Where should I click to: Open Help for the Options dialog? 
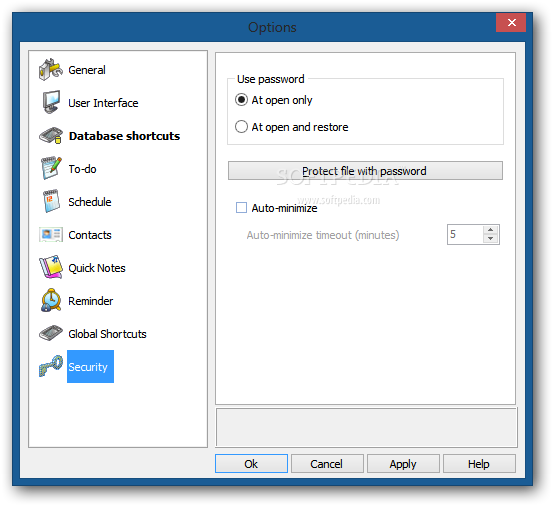point(479,464)
